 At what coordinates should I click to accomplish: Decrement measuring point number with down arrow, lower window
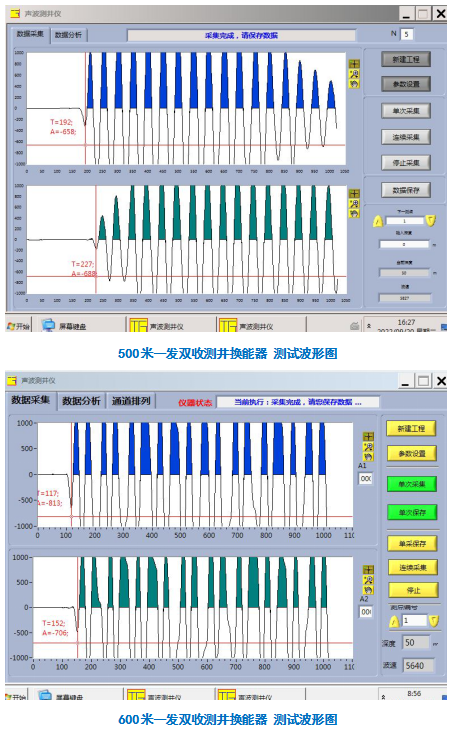click(434, 621)
